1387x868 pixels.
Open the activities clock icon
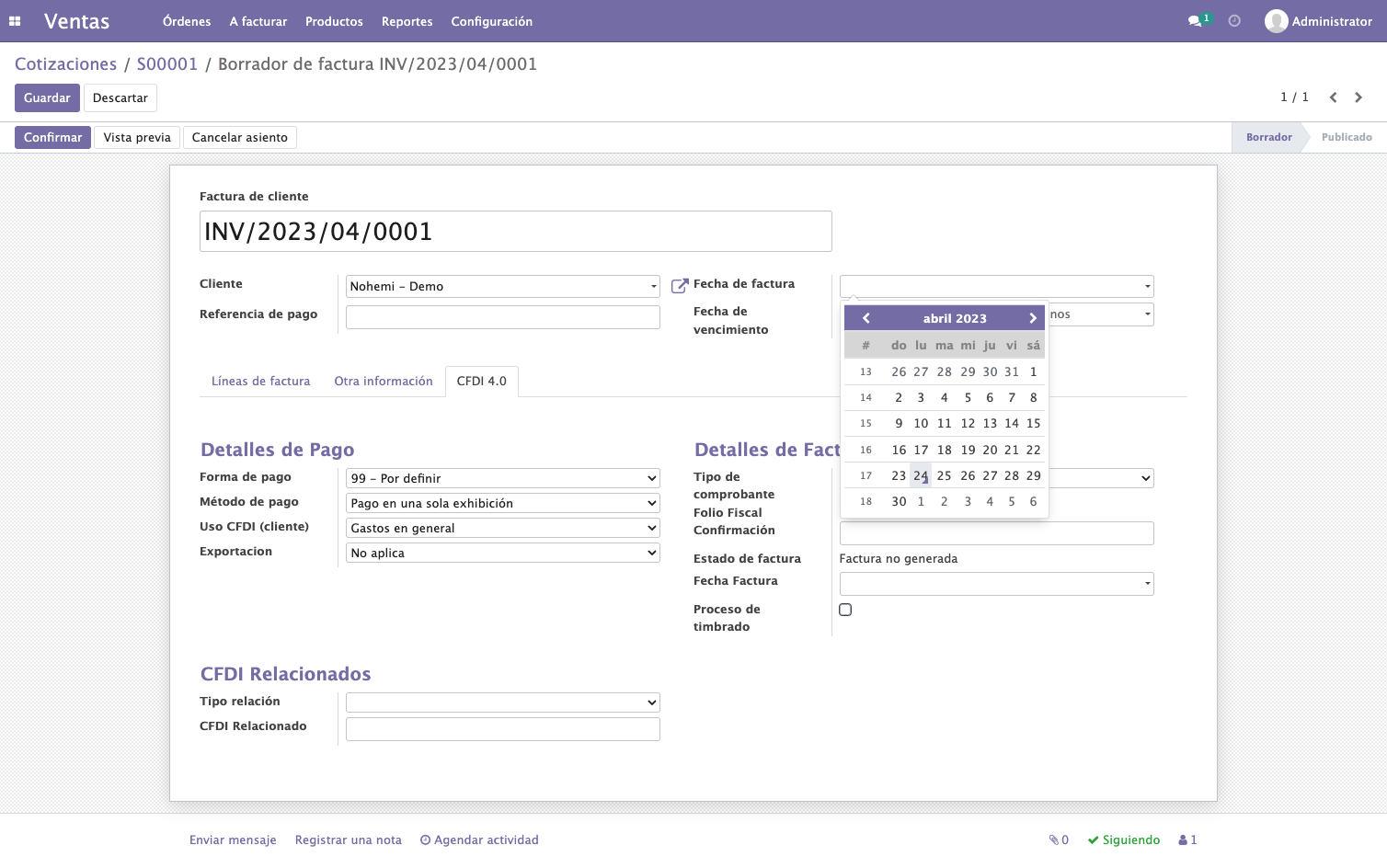pos(1234,21)
